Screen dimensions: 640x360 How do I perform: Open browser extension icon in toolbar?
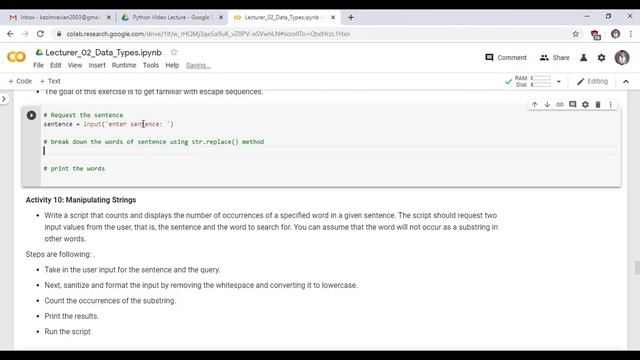pyautogui.click(x=596, y=35)
